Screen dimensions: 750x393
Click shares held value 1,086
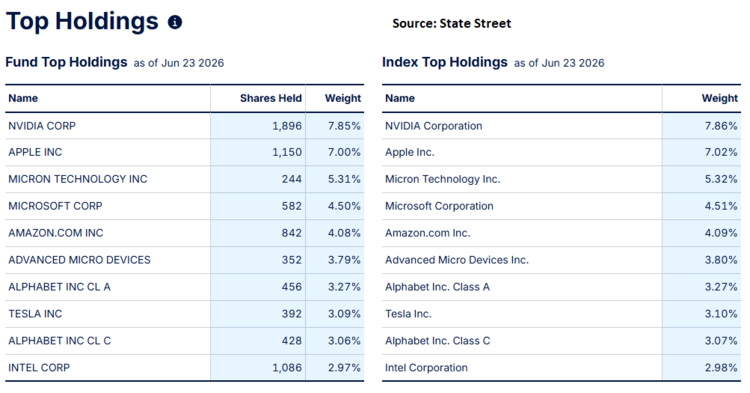(287, 368)
